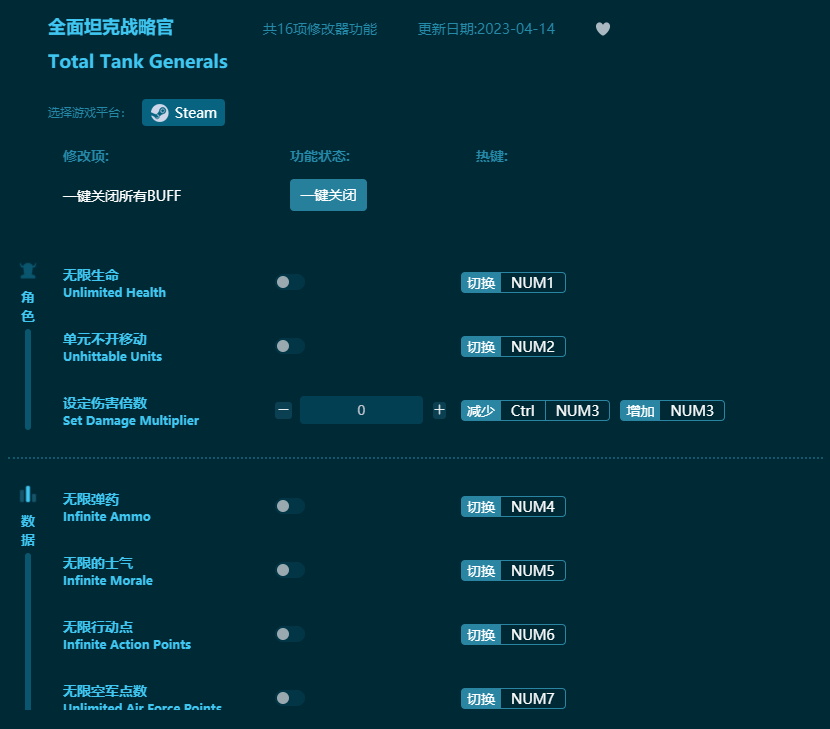Viewport: 830px width, 729px height.
Task: Click the damage multiplier value field
Action: click(361, 410)
